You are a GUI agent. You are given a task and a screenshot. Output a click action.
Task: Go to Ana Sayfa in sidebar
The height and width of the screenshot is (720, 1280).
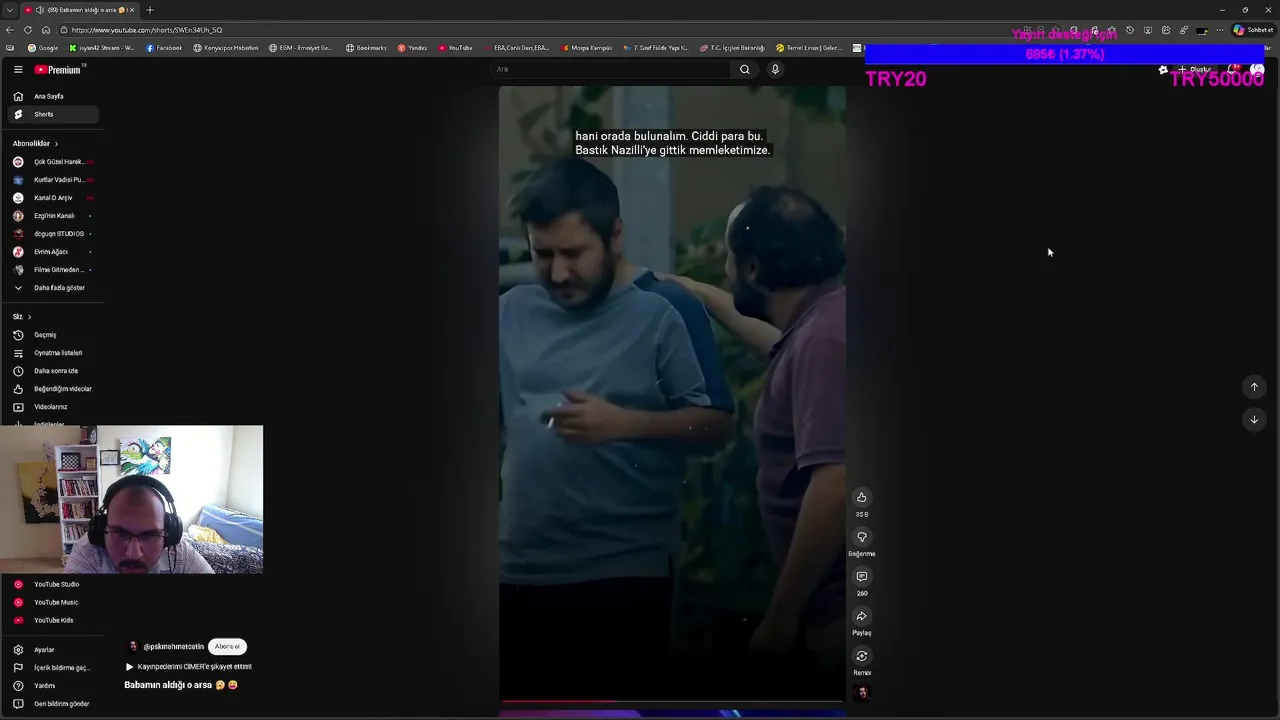(52, 96)
